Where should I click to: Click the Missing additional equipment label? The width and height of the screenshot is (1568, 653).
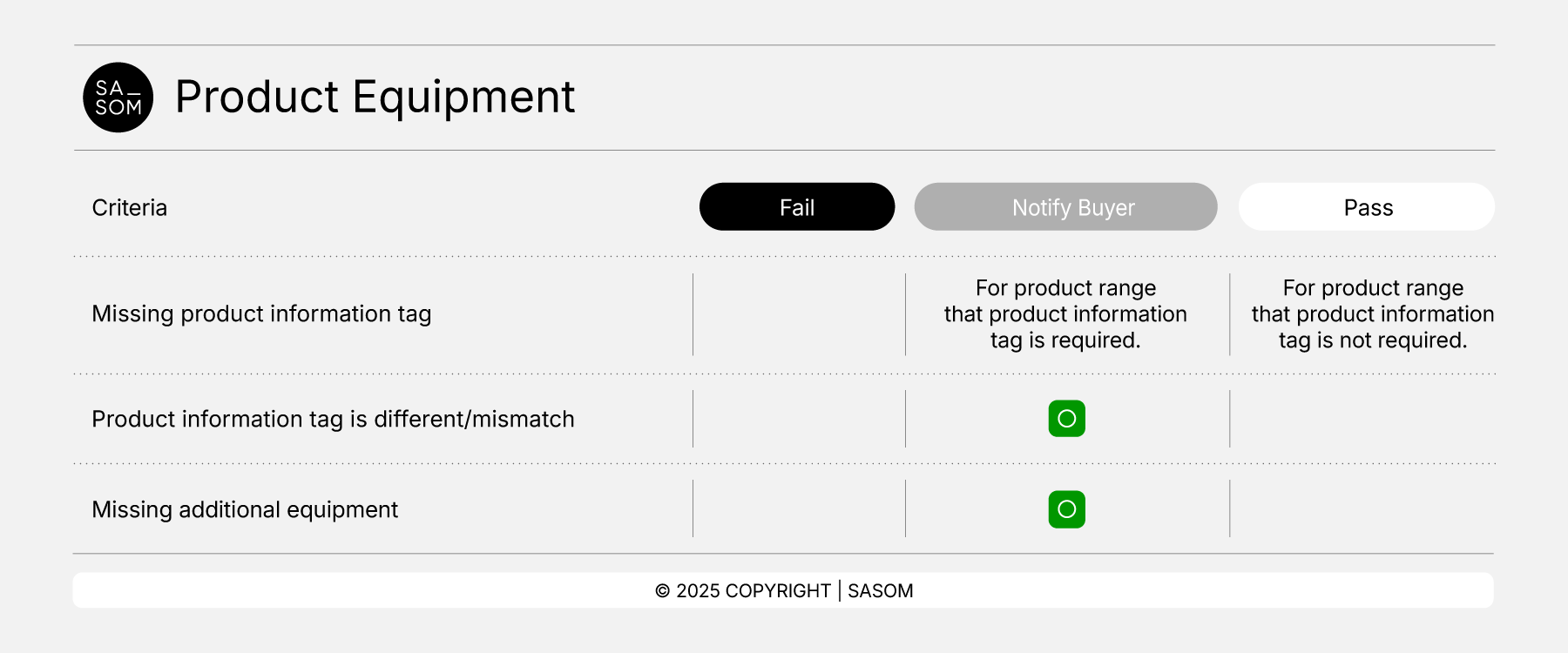[245, 510]
